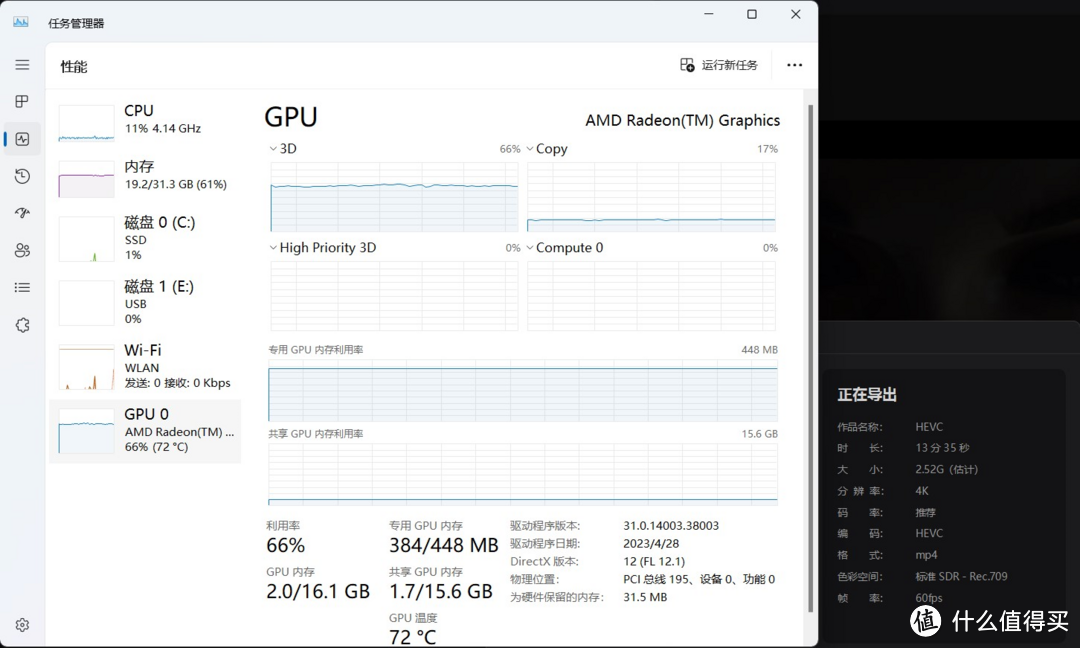This screenshot has height=648, width=1080.
Task: Expand the Copy graph dropdown
Action: click(x=530, y=149)
